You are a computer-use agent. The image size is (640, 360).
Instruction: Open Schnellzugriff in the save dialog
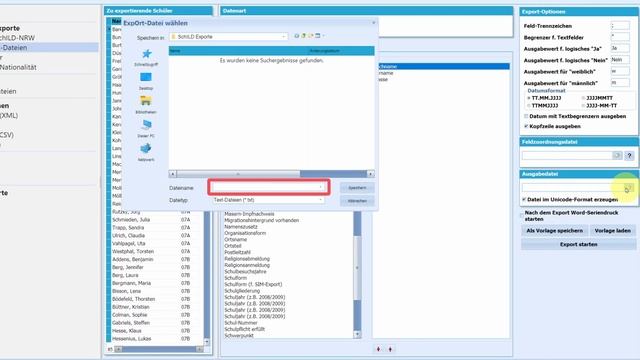[146, 58]
